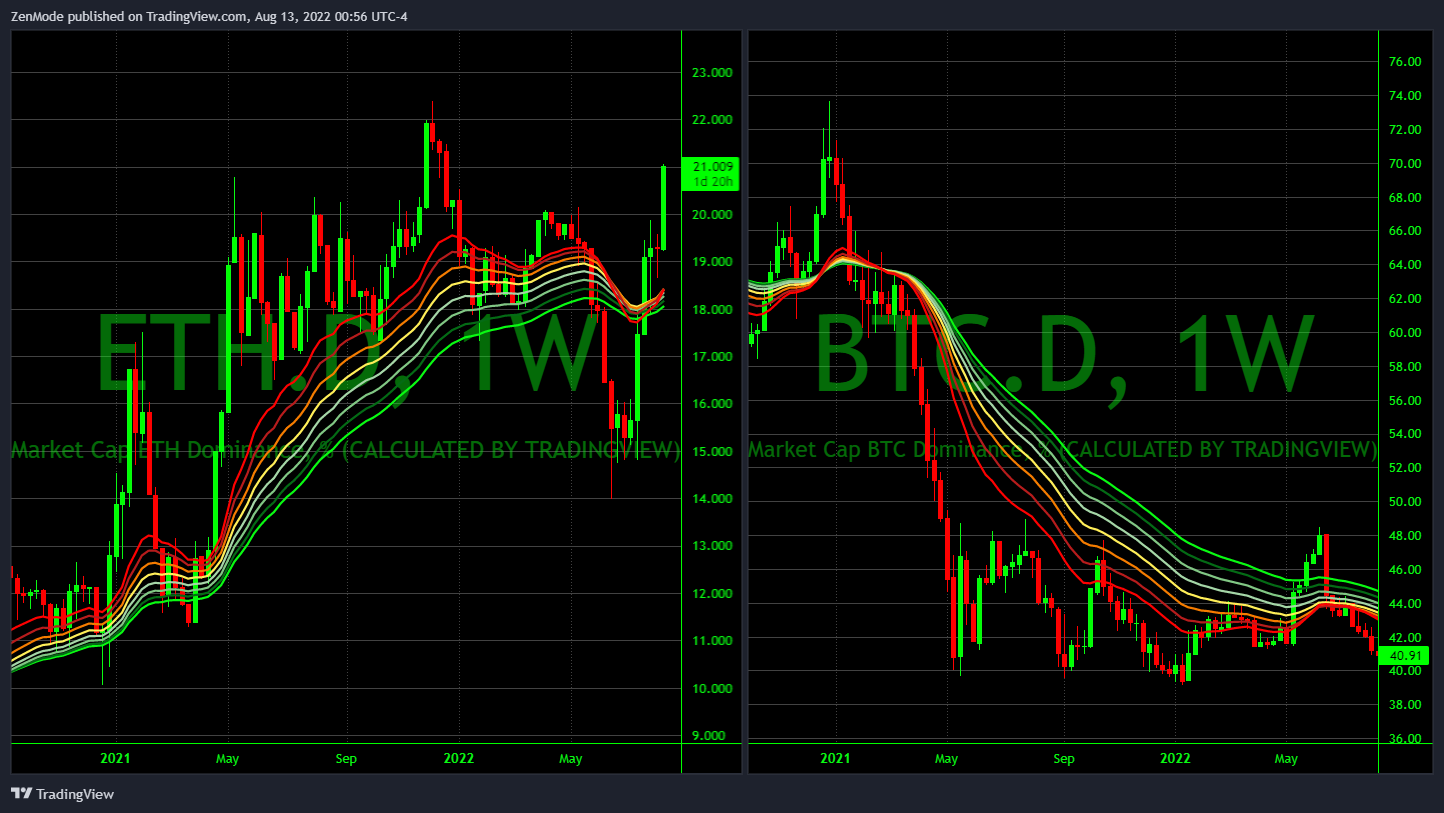The width and height of the screenshot is (1444, 813).
Task: Select 10.000 on the ETH.D price axis
Action: 713,688
